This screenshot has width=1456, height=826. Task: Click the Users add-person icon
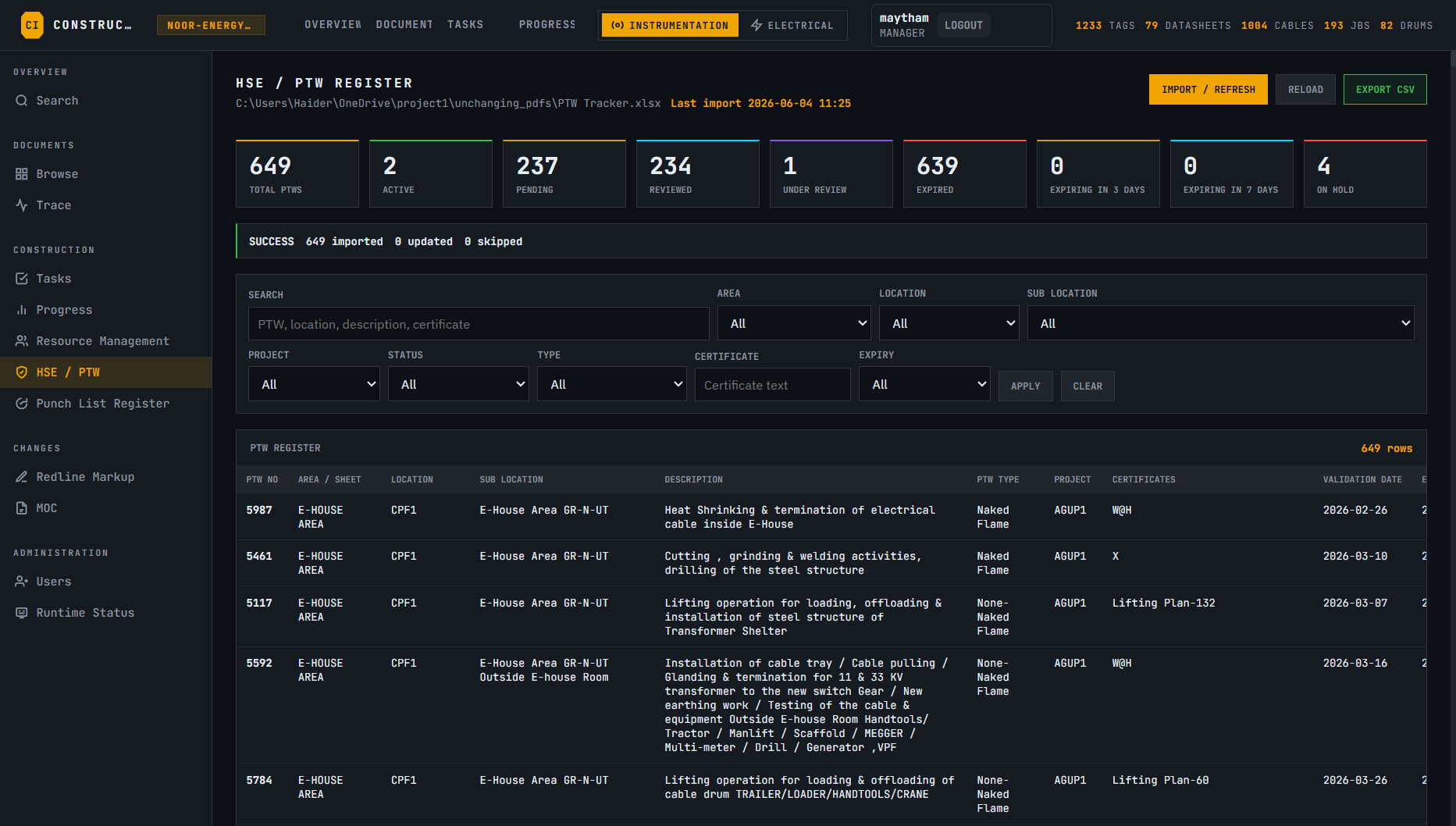tap(22, 582)
